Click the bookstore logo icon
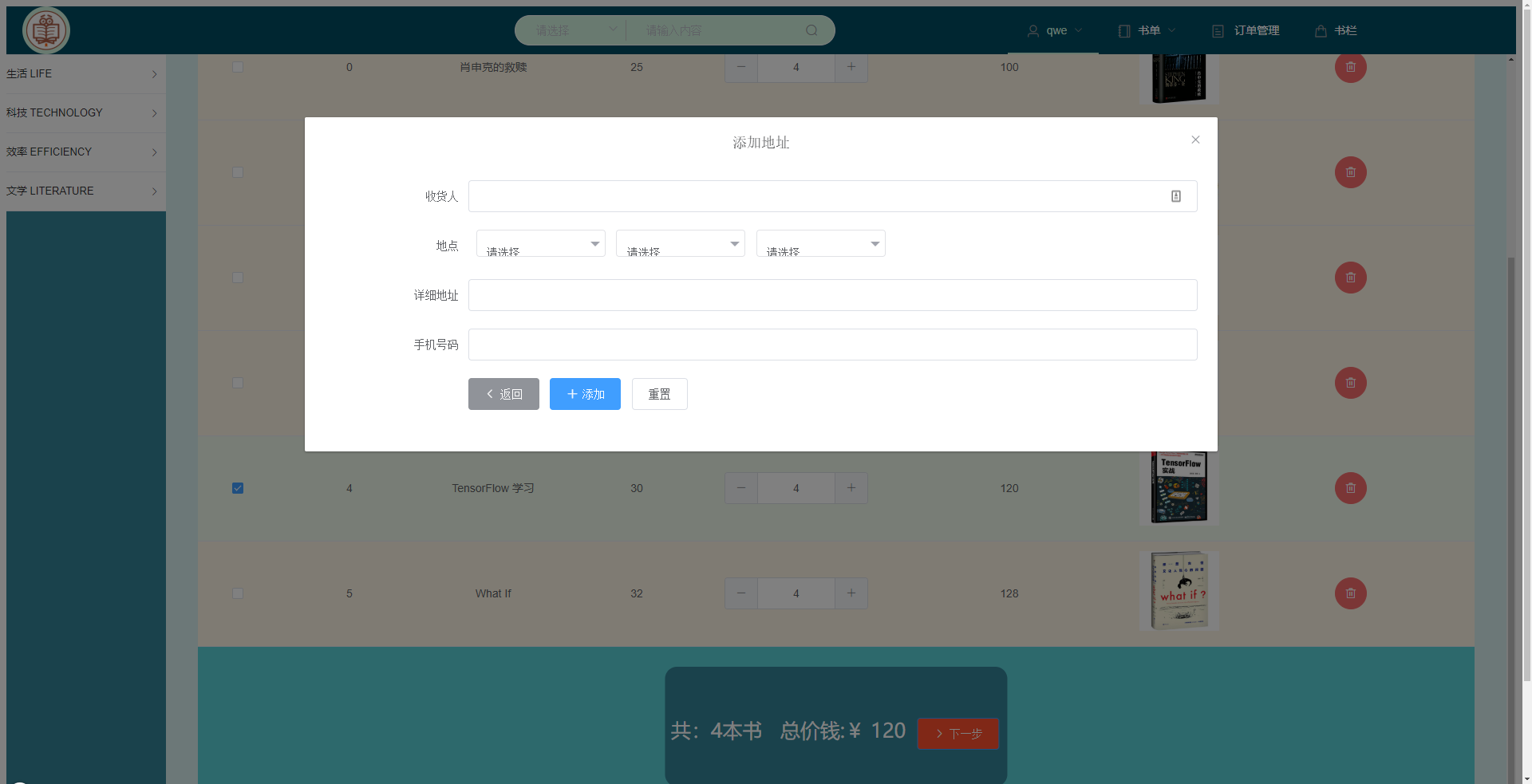 click(46, 30)
